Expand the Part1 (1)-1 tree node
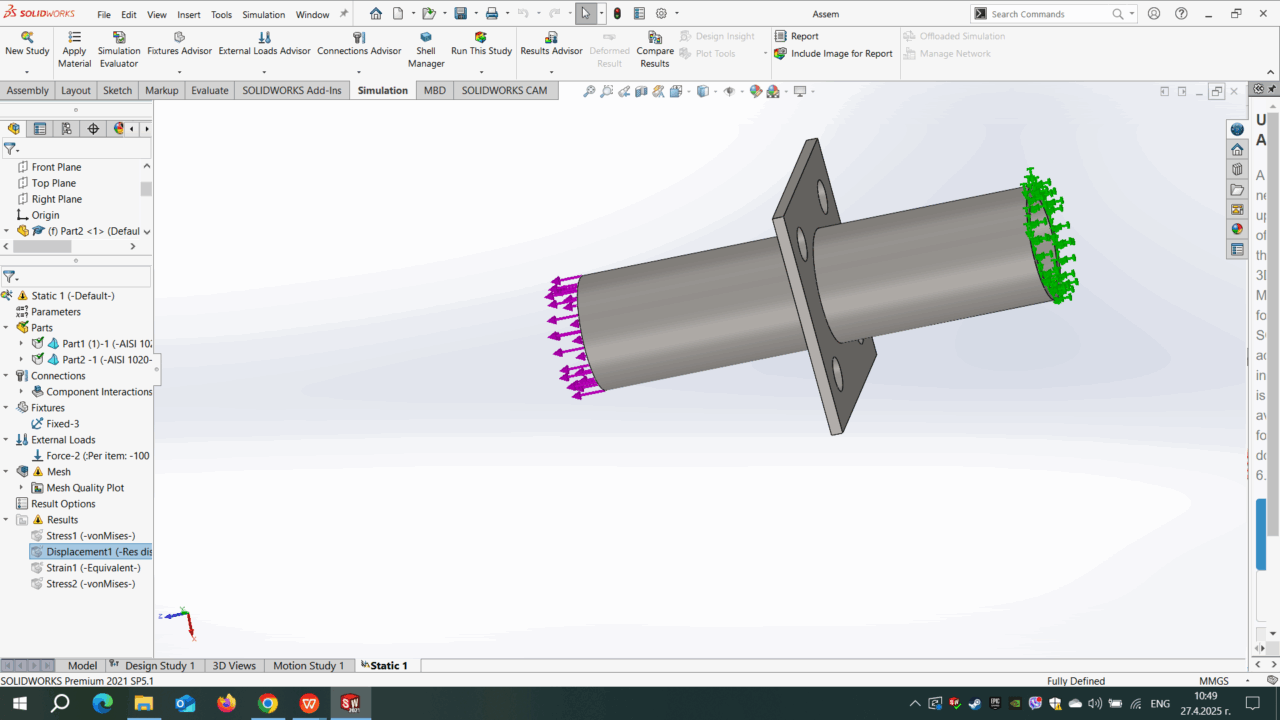This screenshot has height=720, width=1280. pyautogui.click(x=21, y=343)
